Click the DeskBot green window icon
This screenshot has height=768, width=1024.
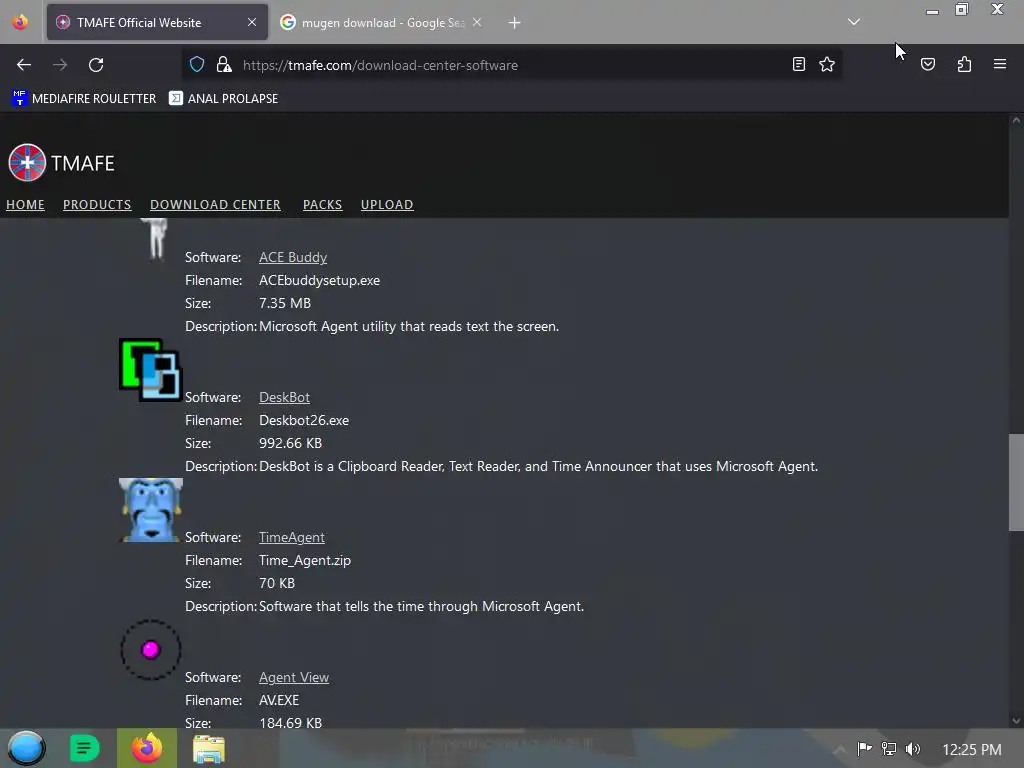pos(150,370)
